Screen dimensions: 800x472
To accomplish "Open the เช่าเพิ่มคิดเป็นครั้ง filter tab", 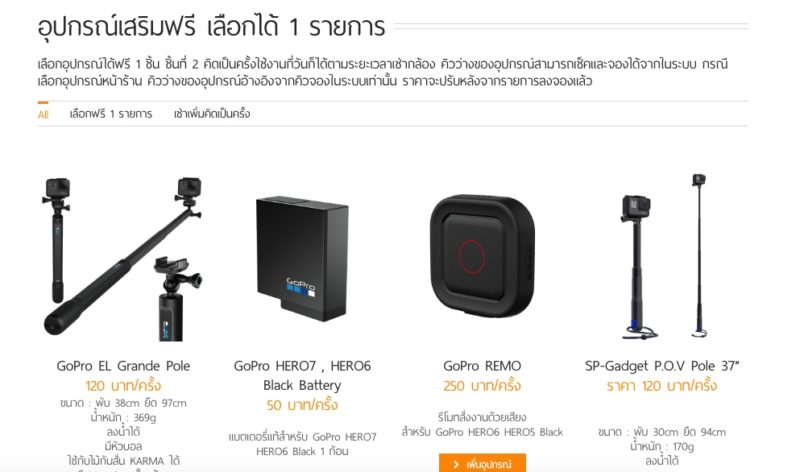I will 212,114.
